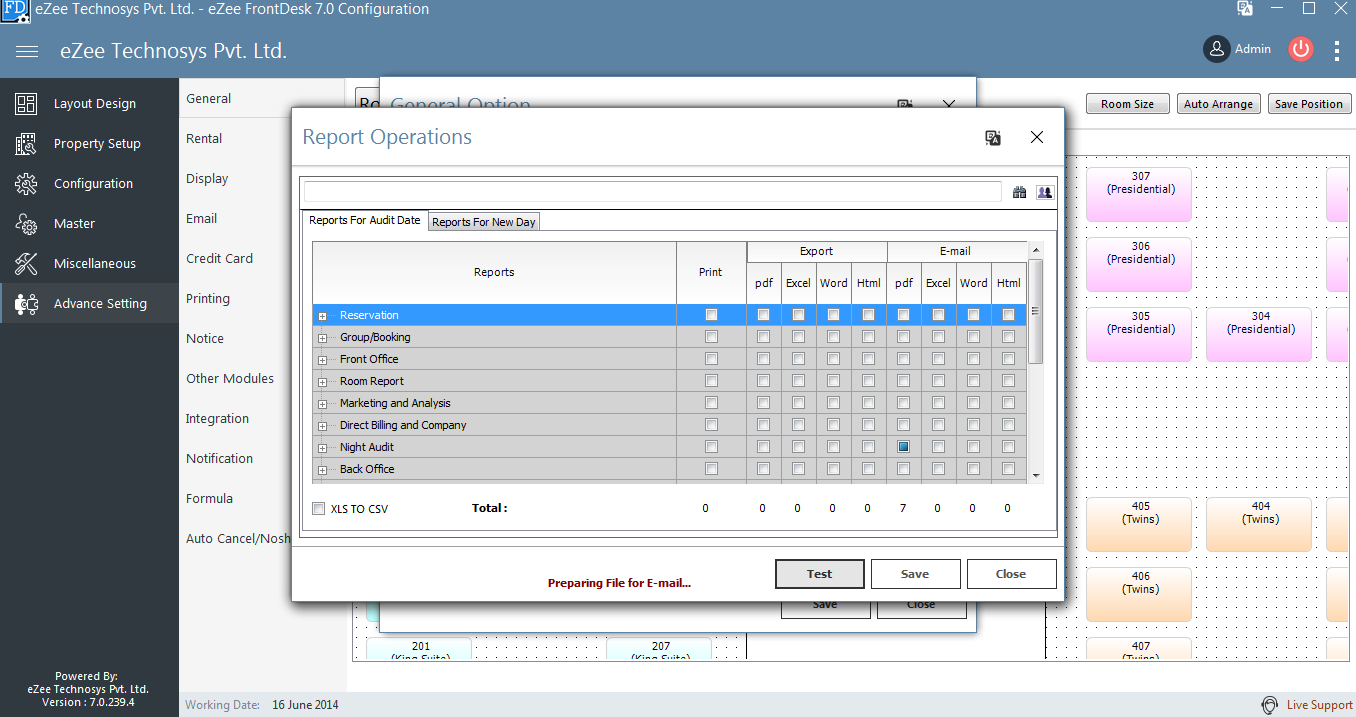Open the Email settings menu item
Image resolution: width=1356 pixels, height=717 pixels.
tap(201, 218)
